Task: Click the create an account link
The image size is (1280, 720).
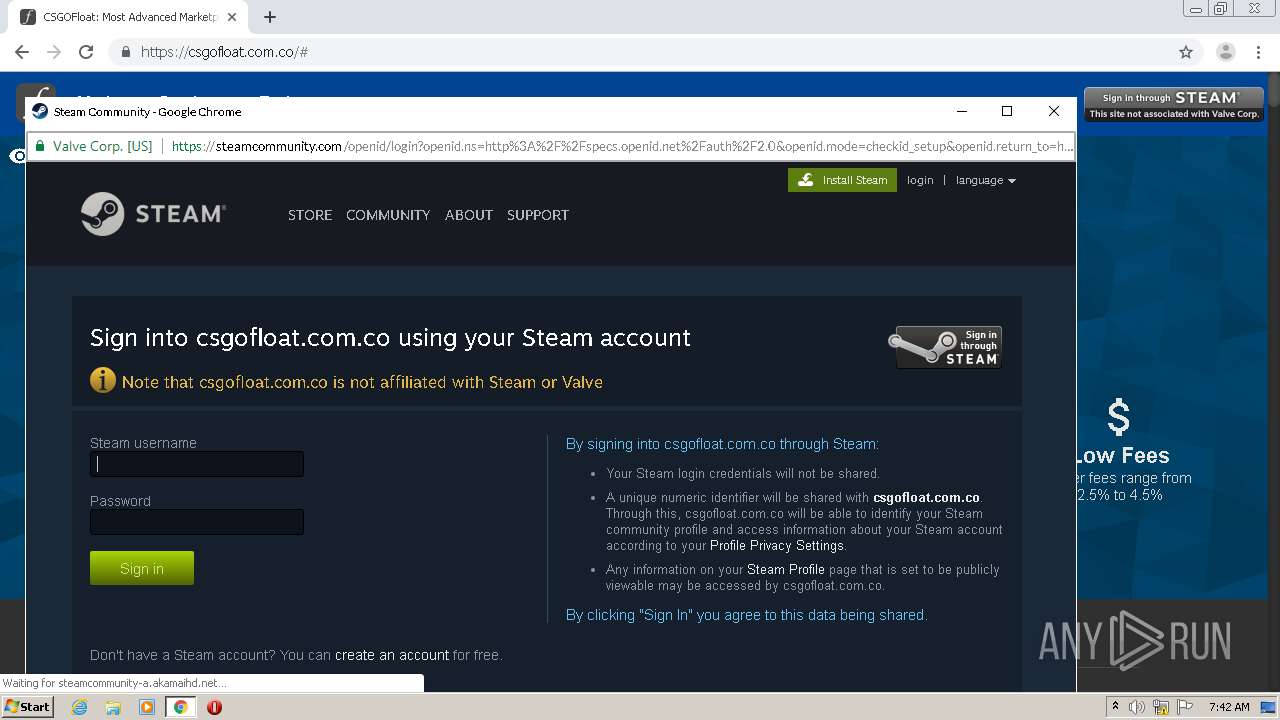Action: 392,655
